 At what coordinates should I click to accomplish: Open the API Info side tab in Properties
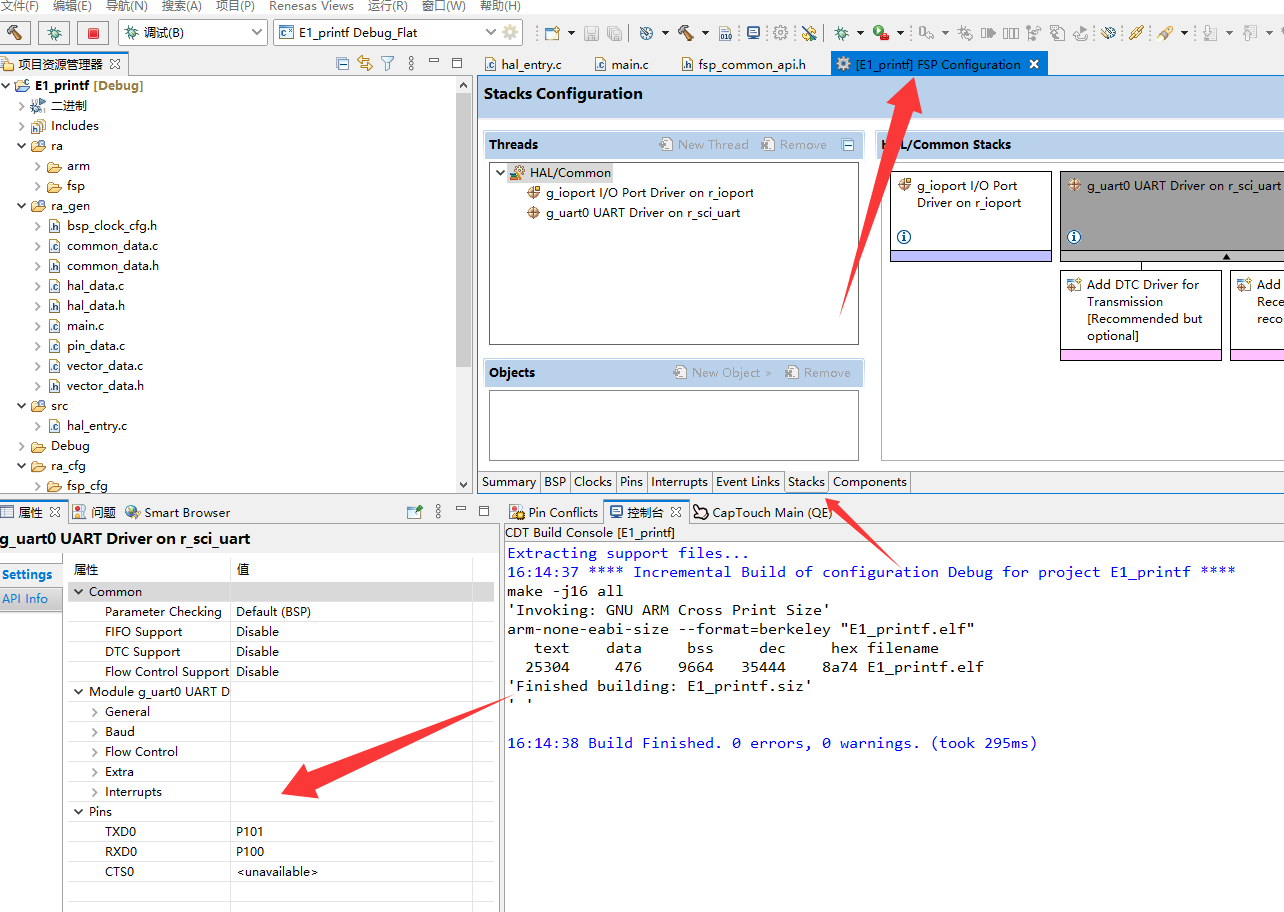[25, 599]
